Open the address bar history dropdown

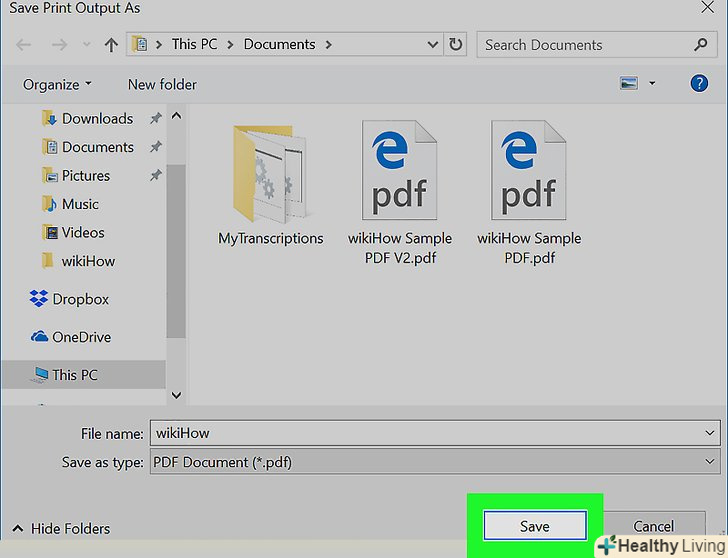(432, 45)
